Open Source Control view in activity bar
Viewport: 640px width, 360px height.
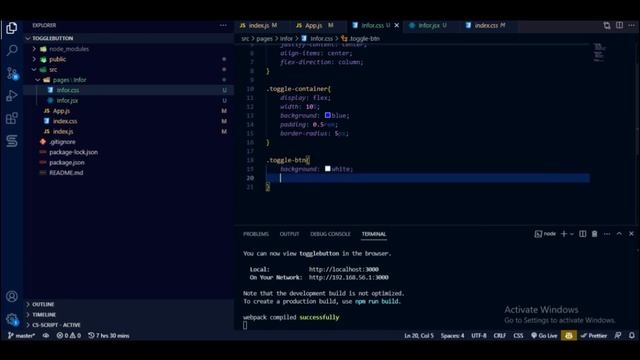[x=12, y=73]
